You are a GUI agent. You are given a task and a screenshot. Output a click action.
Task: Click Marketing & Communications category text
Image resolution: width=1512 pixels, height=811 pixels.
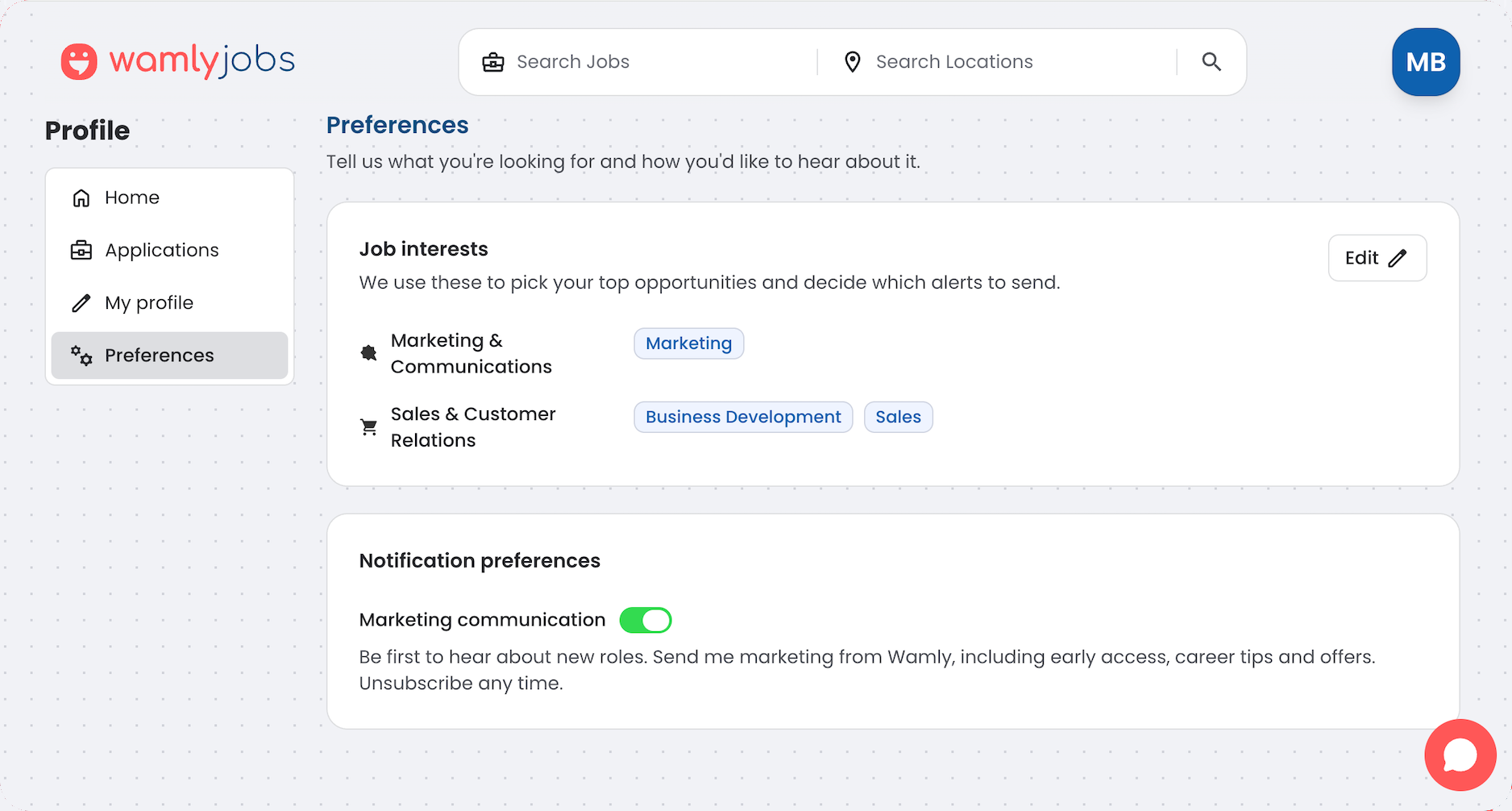pos(471,353)
